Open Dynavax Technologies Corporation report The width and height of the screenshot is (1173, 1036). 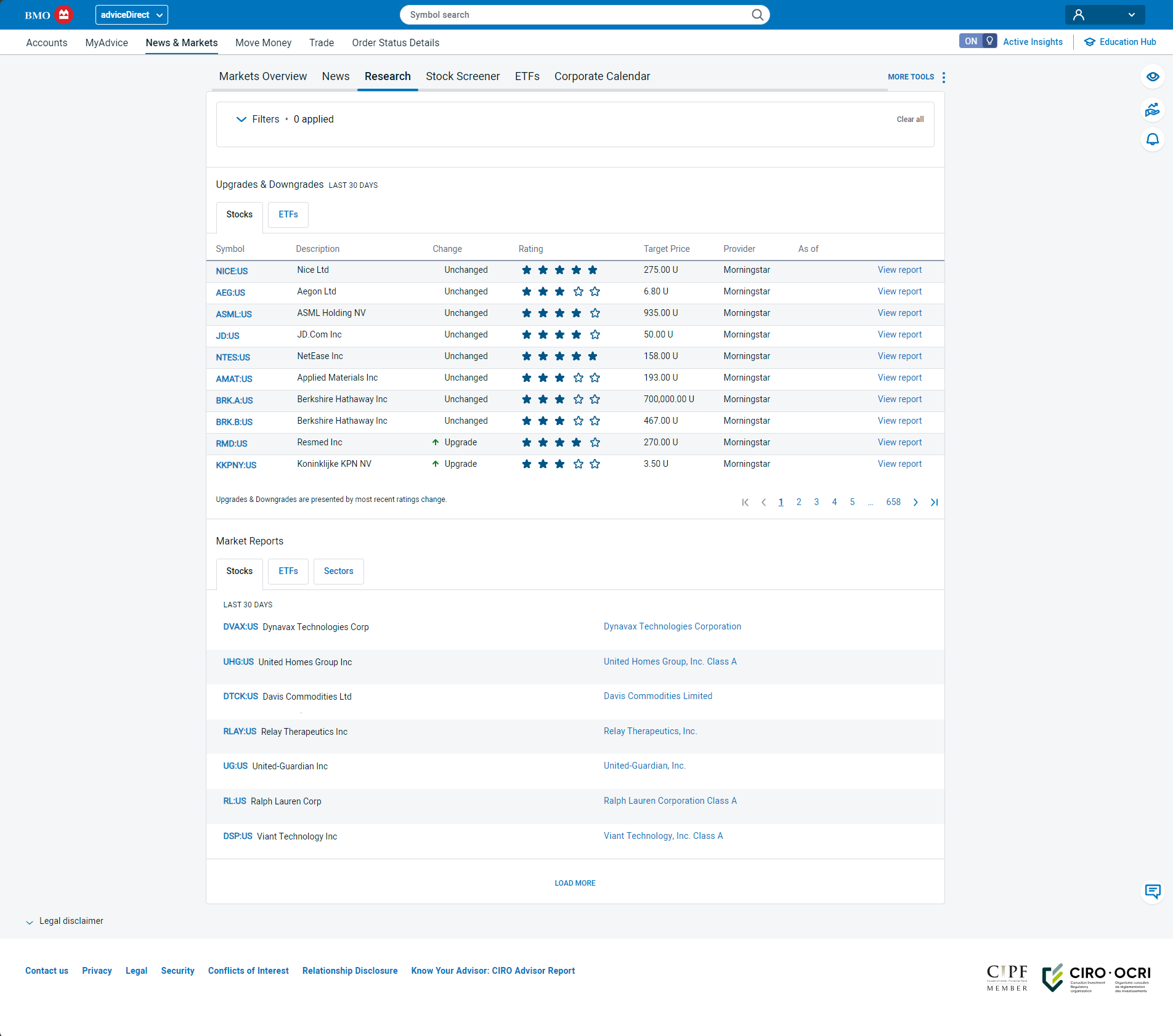(672, 626)
